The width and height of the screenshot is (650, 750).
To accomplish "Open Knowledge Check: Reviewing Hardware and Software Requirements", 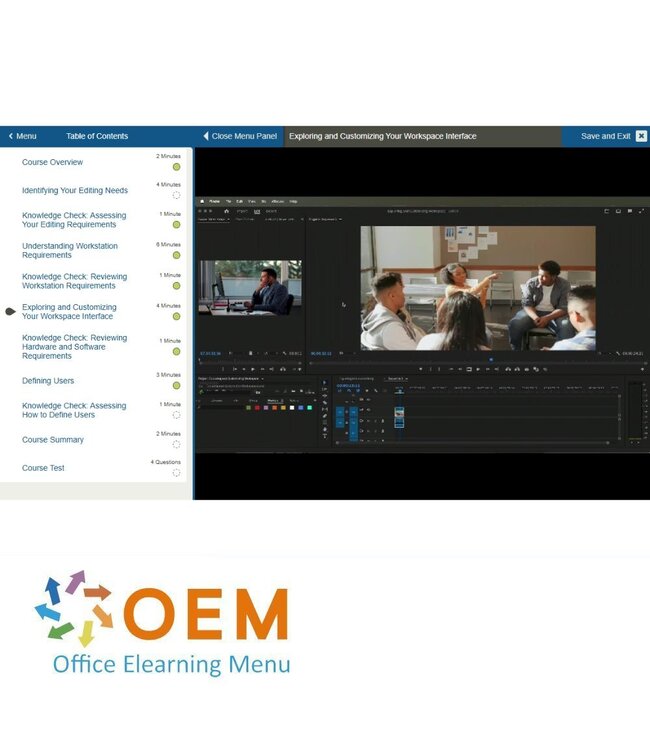I will [75, 347].
